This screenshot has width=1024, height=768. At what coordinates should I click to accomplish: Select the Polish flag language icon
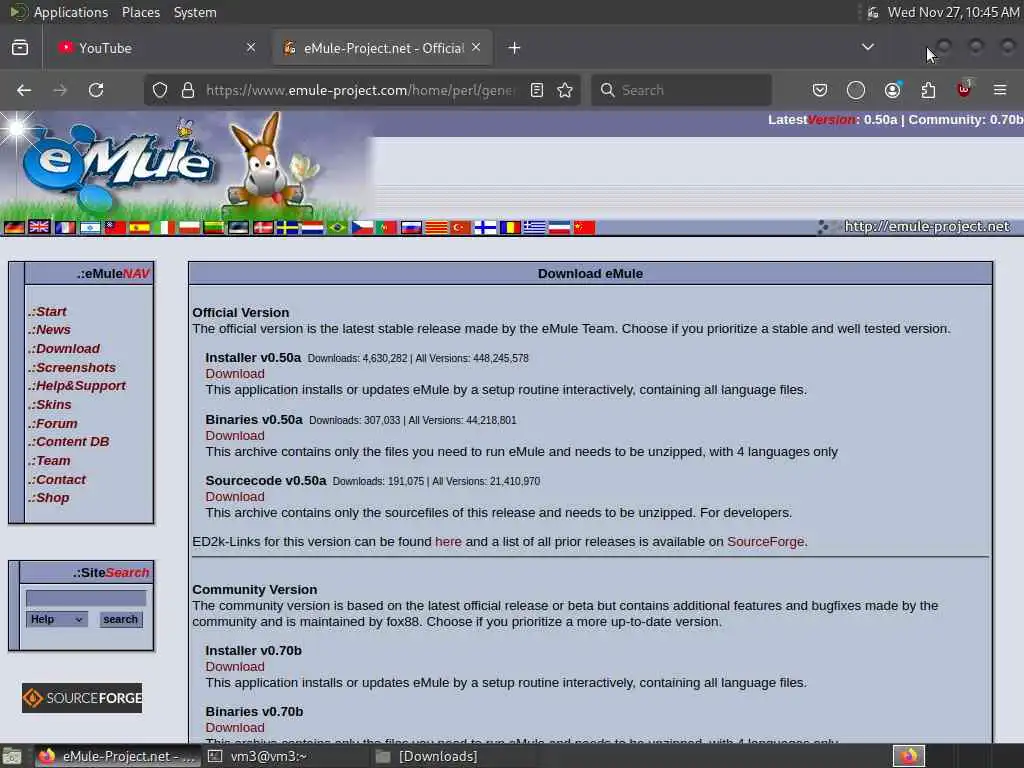coord(189,227)
